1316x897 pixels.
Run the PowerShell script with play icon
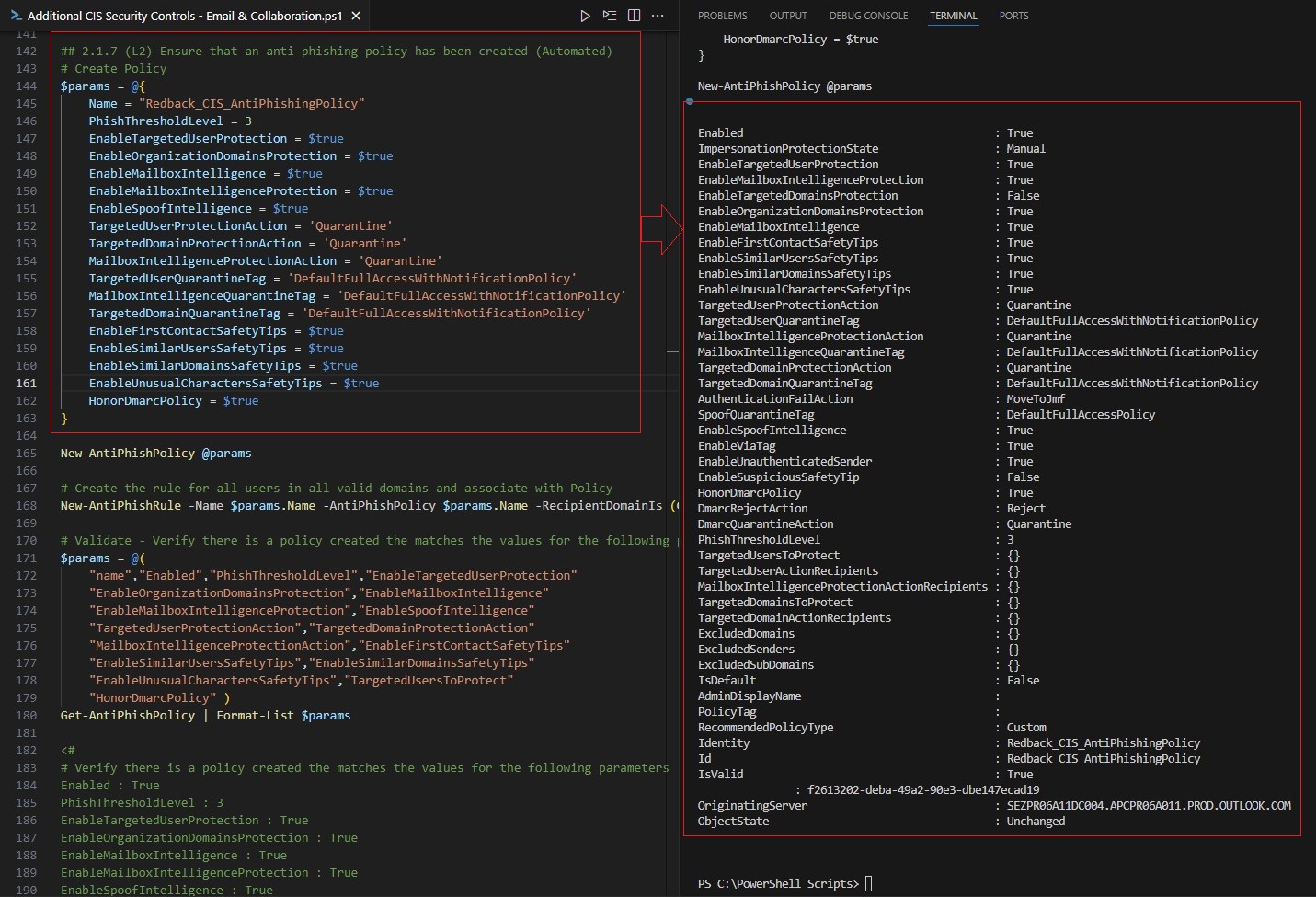pos(585,16)
